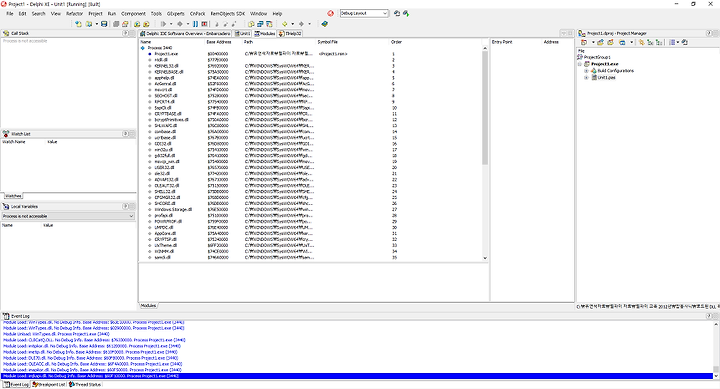Click the Pause program icon

(x=196, y=24)
